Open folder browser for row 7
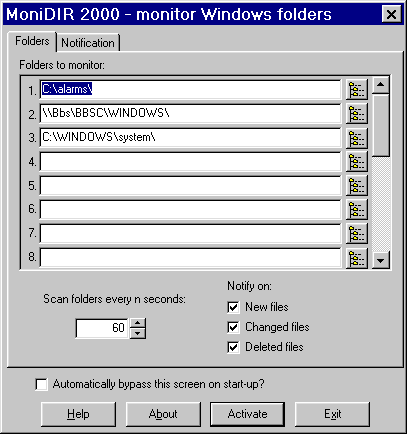Viewport: 407px width, 434px height. [x=357, y=233]
